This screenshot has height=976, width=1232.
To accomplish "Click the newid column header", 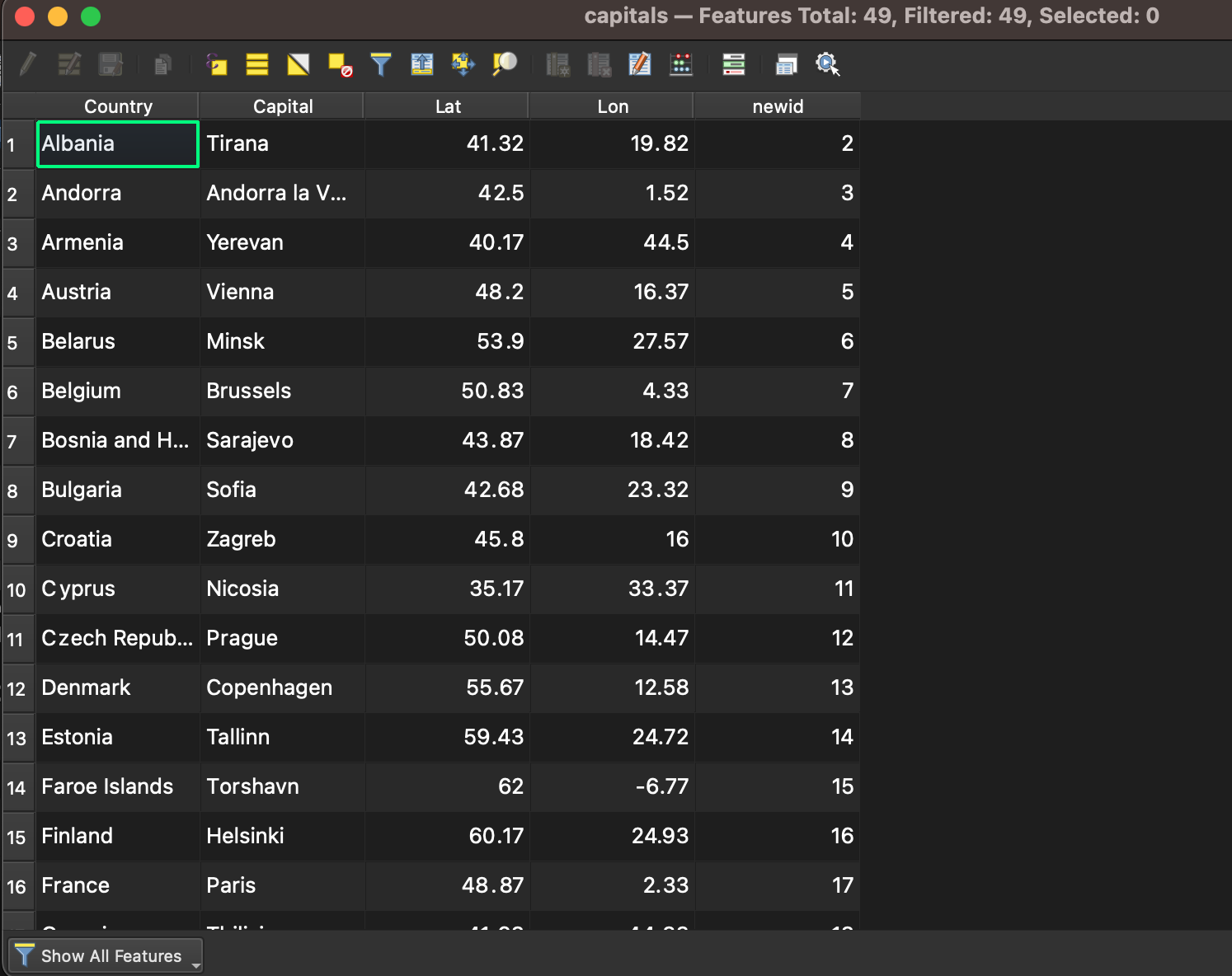I will point(777,106).
